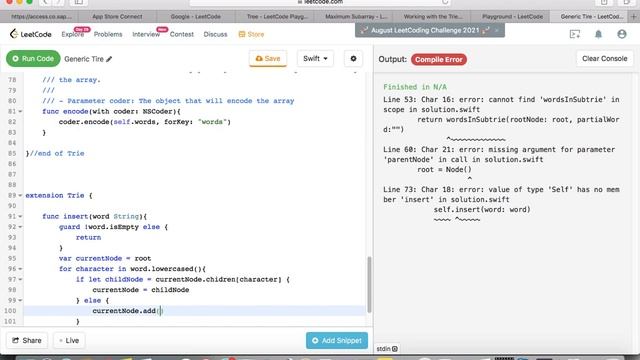Click the 'Line 53: Char 16' error message

pyautogui.click(x=501, y=104)
